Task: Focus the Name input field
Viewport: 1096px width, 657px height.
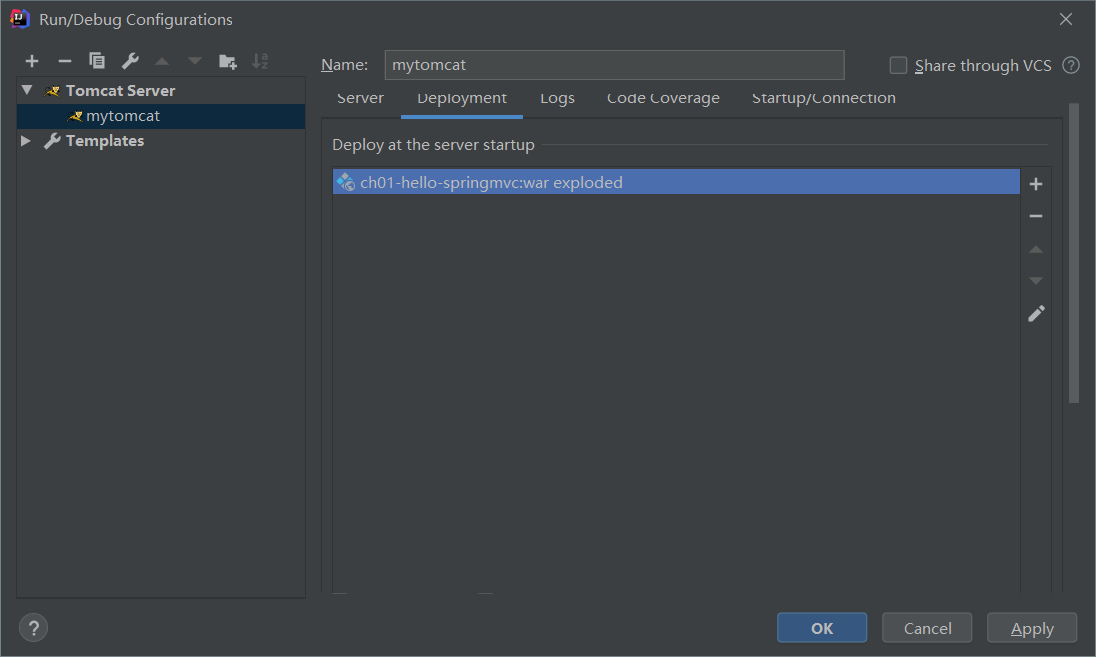Action: [x=614, y=65]
